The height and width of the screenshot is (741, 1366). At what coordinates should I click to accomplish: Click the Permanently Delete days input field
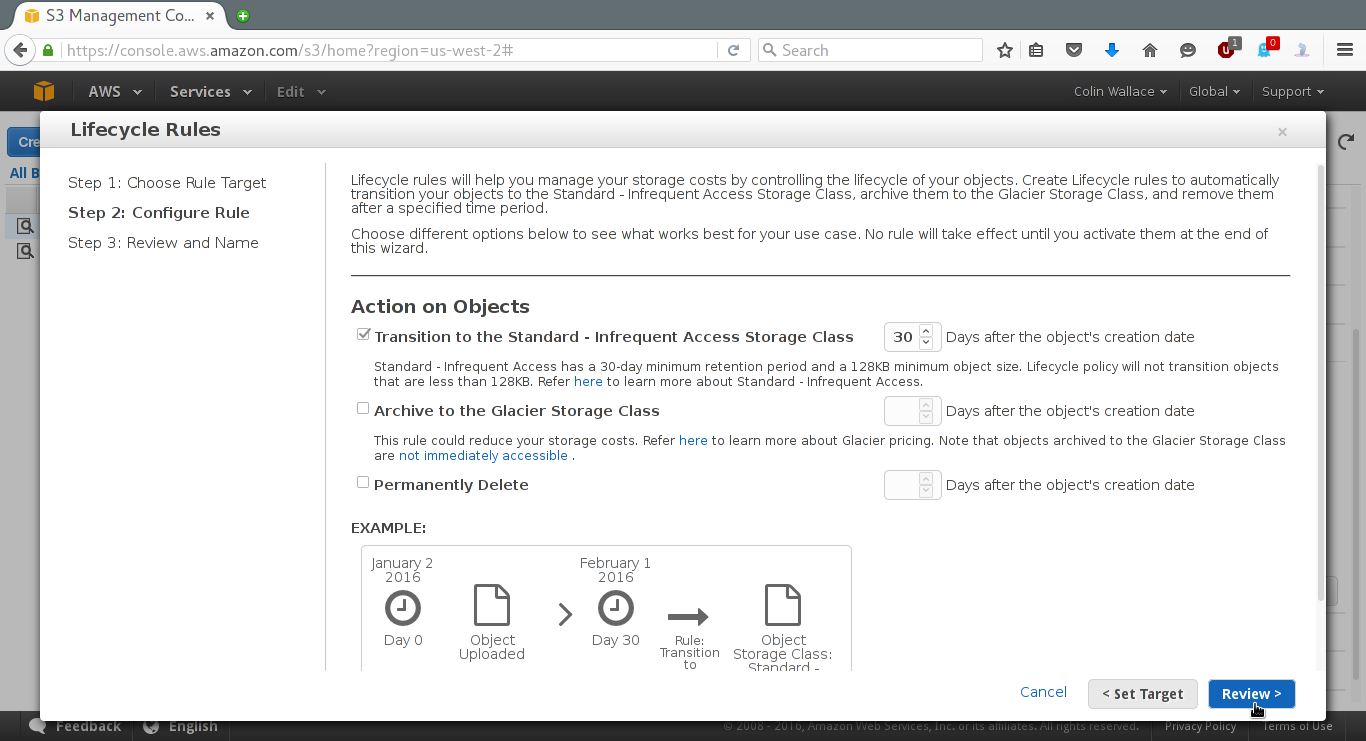[x=902, y=485]
